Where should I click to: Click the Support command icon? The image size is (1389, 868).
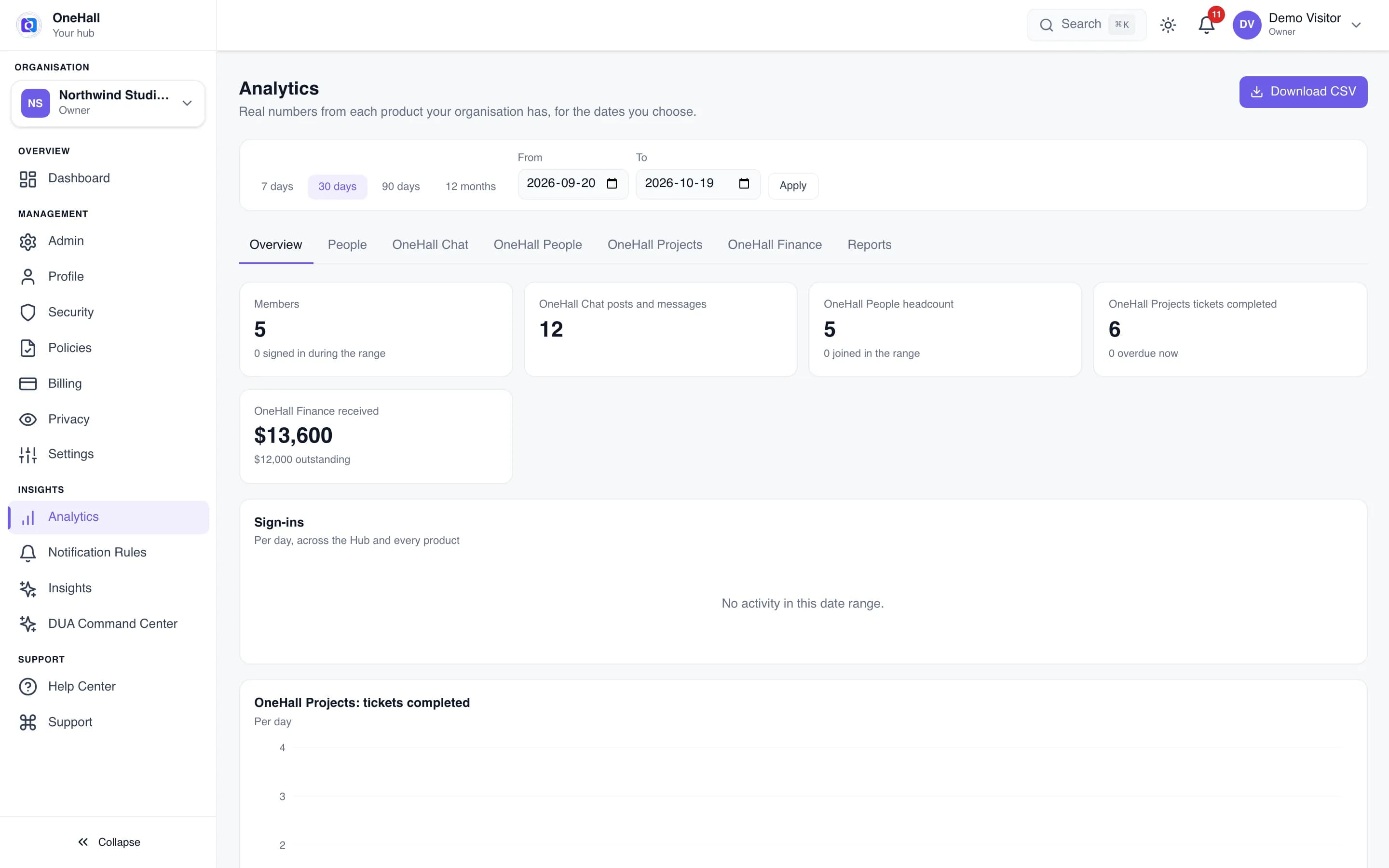click(x=27, y=722)
